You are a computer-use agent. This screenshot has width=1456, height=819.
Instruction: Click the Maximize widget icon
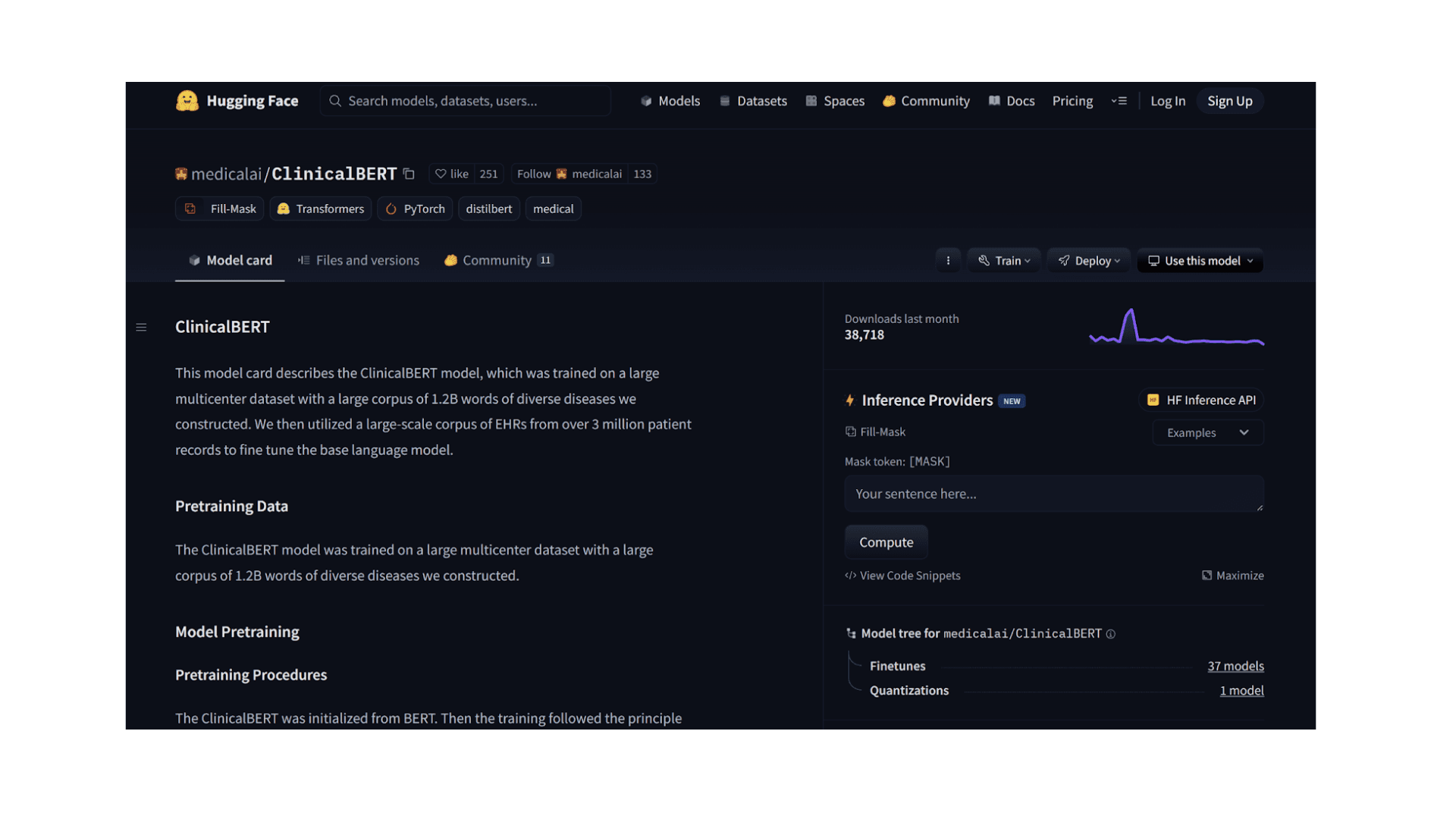1207,576
